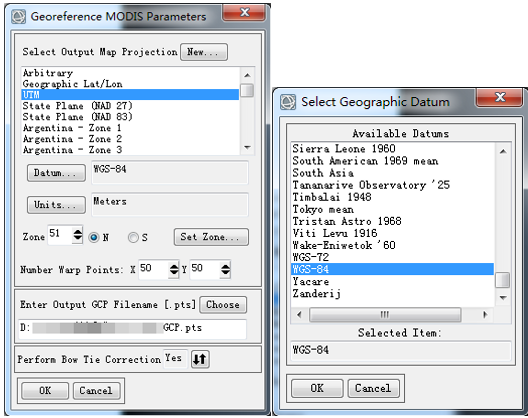Select State Plane (NAD 27) projection
This screenshot has height=418, width=528.
click(130, 106)
